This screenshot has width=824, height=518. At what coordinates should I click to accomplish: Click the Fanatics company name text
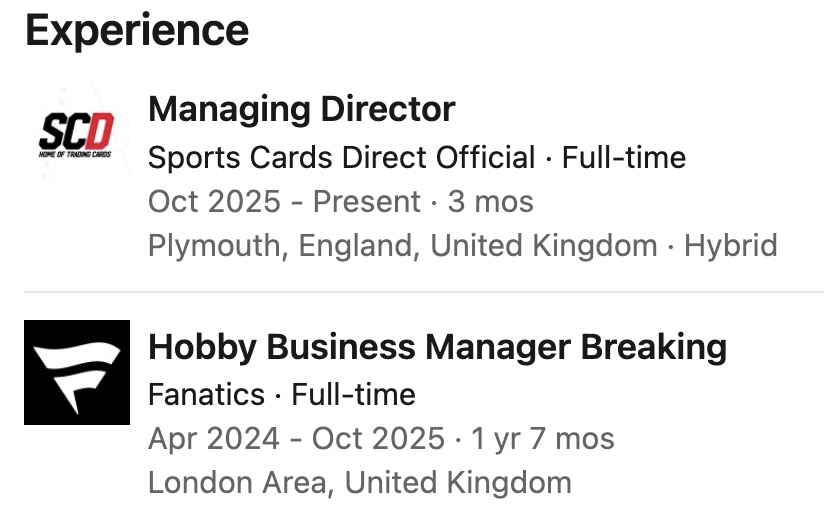206,395
